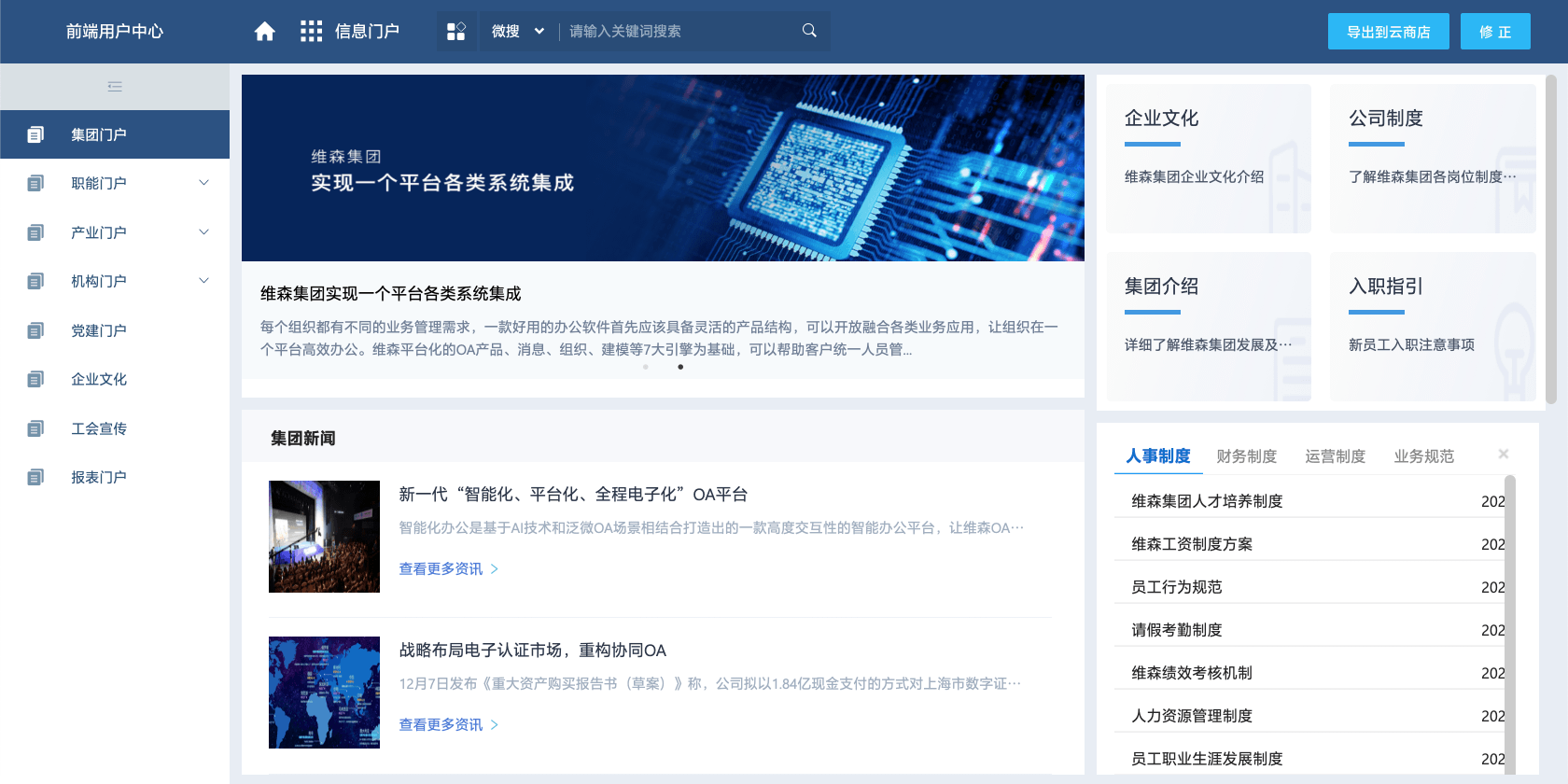This screenshot has width=1568, height=784.
Task: Click the 机构门户 sidebar icon
Action: click(35, 281)
